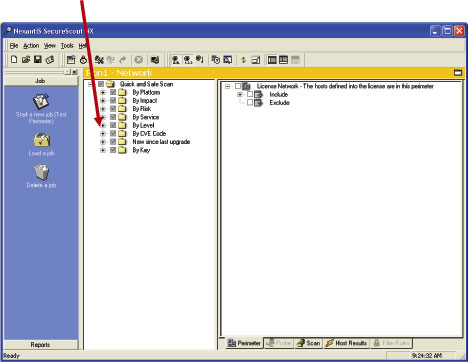This screenshot has height=362, width=468.
Task: Click the New file toolbar icon
Action: click(14, 60)
